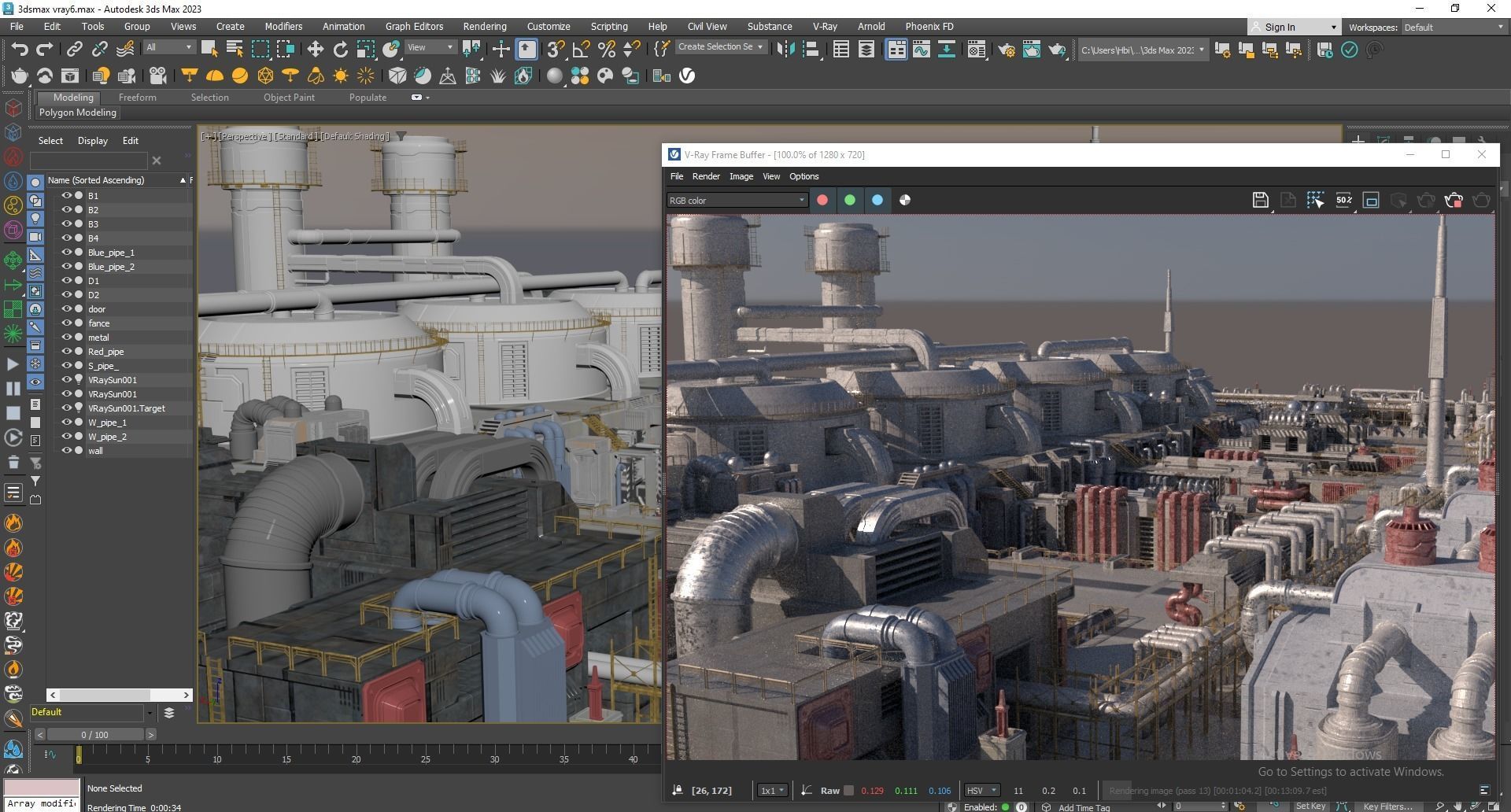1511x812 pixels.
Task: Hide the Blue_pipe_1 object eye icon
Action: tap(67, 253)
